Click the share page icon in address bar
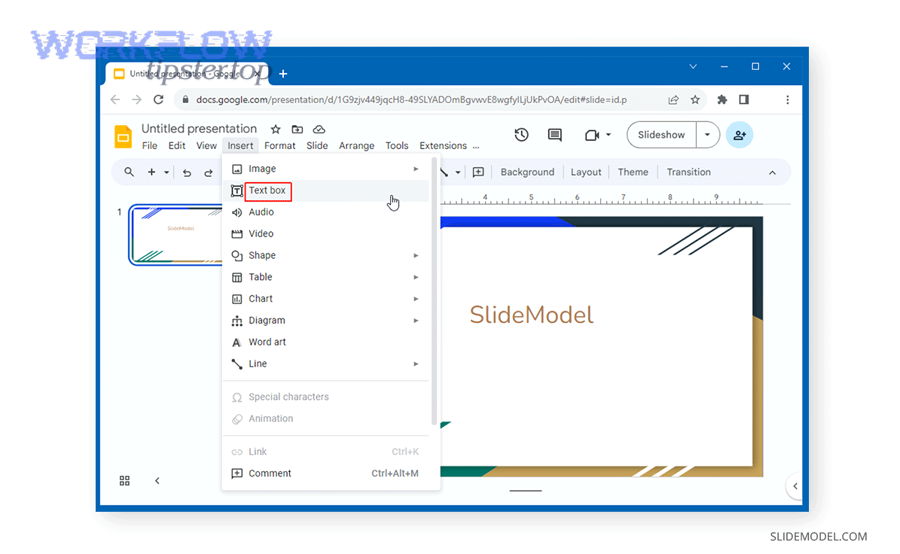The width and height of the screenshot is (900, 554). coord(673,100)
